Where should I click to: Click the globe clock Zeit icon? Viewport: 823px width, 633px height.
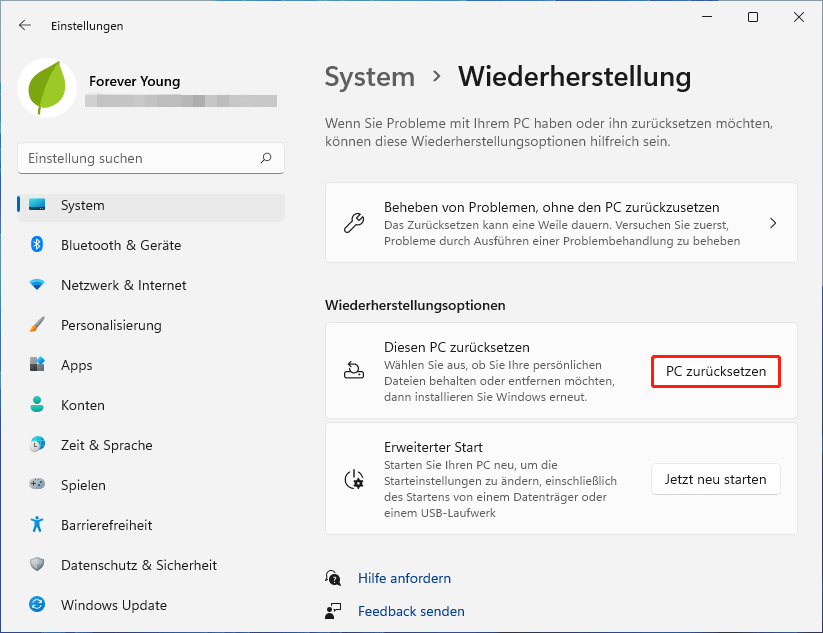click(37, 444)
